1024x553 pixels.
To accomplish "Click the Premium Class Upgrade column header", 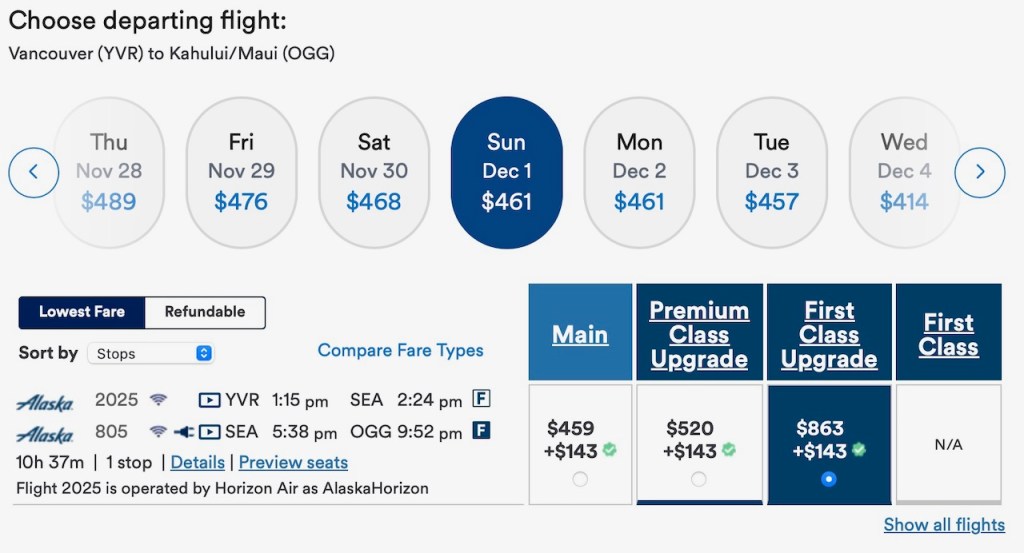I will click(x=698, y=335).
